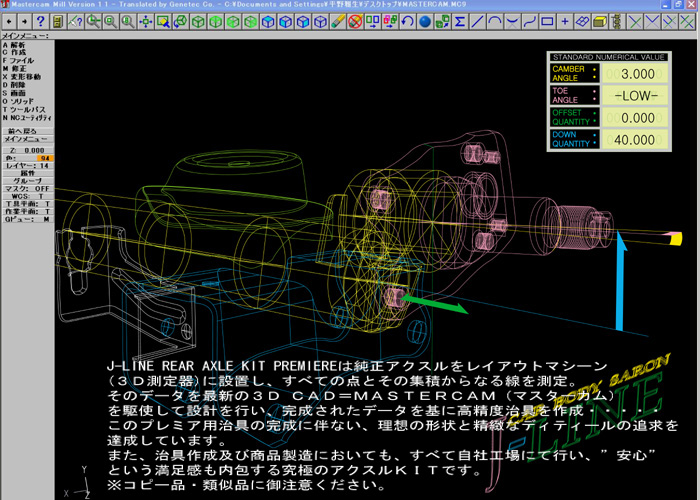Click the undelete crossed-out eraser icon

click(355, 21)
